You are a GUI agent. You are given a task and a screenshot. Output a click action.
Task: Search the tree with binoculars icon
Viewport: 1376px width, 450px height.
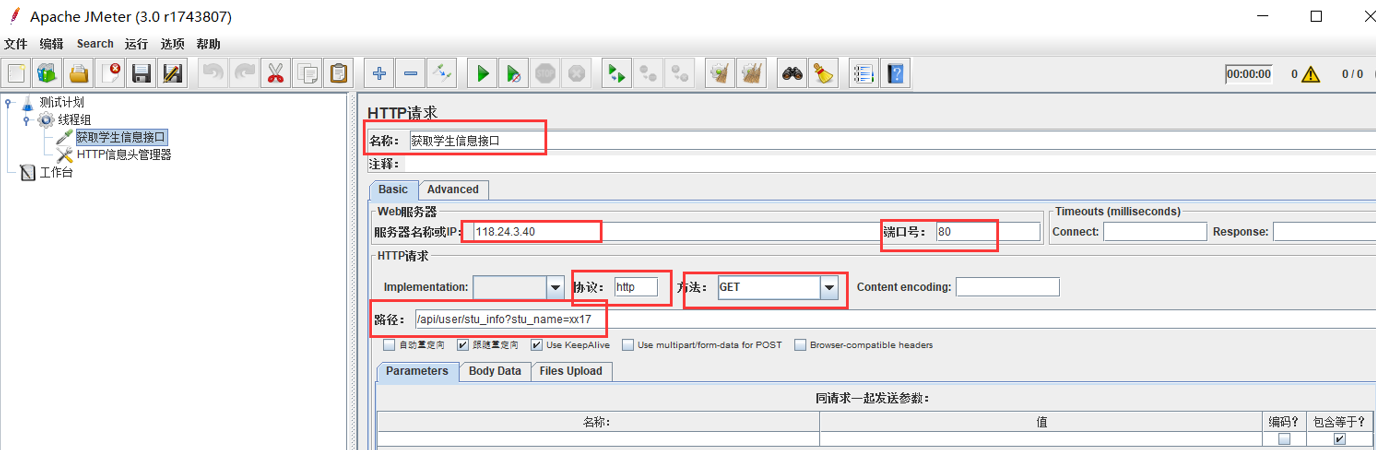[x=792, y=73]
